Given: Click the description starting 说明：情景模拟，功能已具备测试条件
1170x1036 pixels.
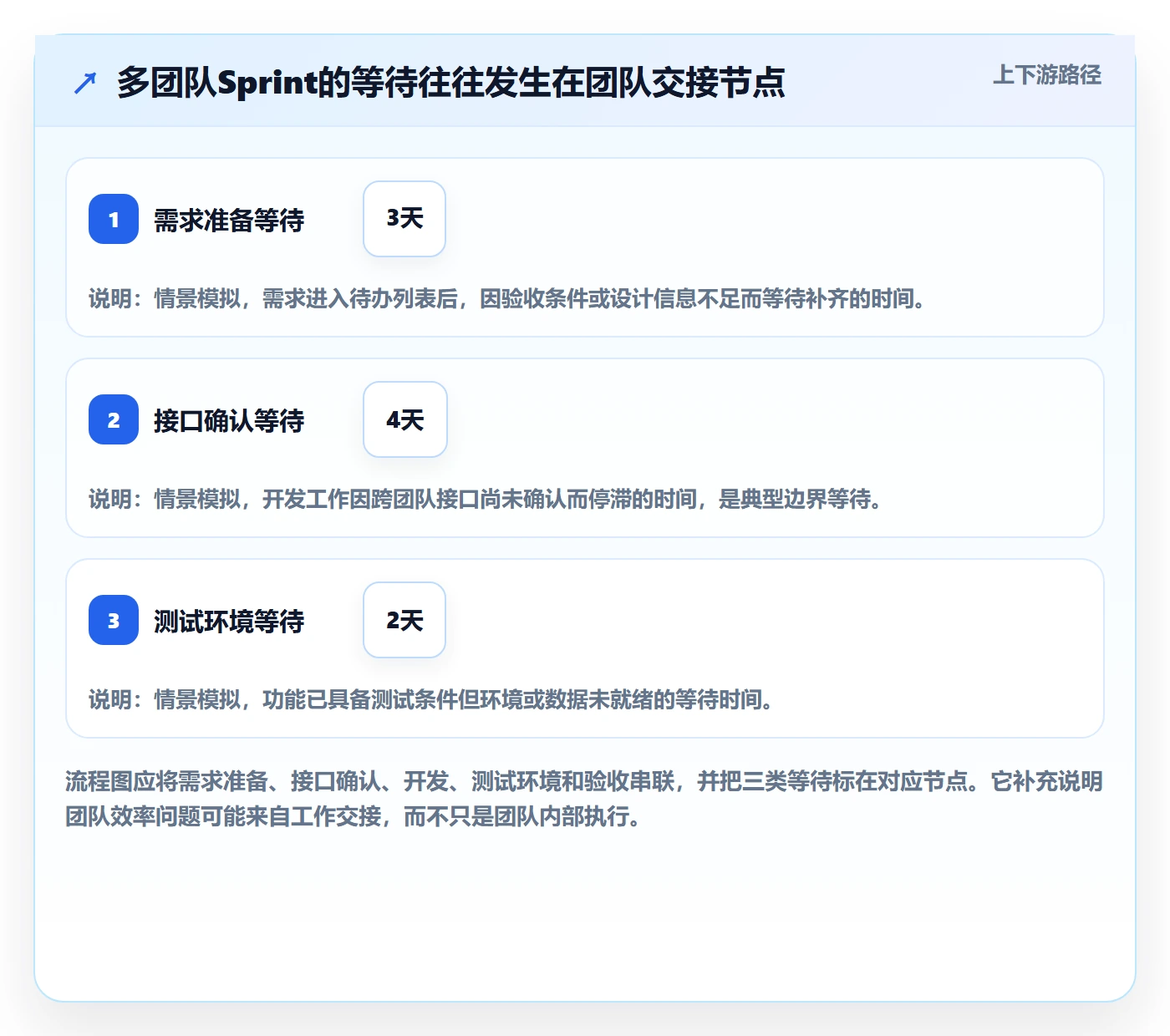Looking at the screenshot, I should 431,699.
